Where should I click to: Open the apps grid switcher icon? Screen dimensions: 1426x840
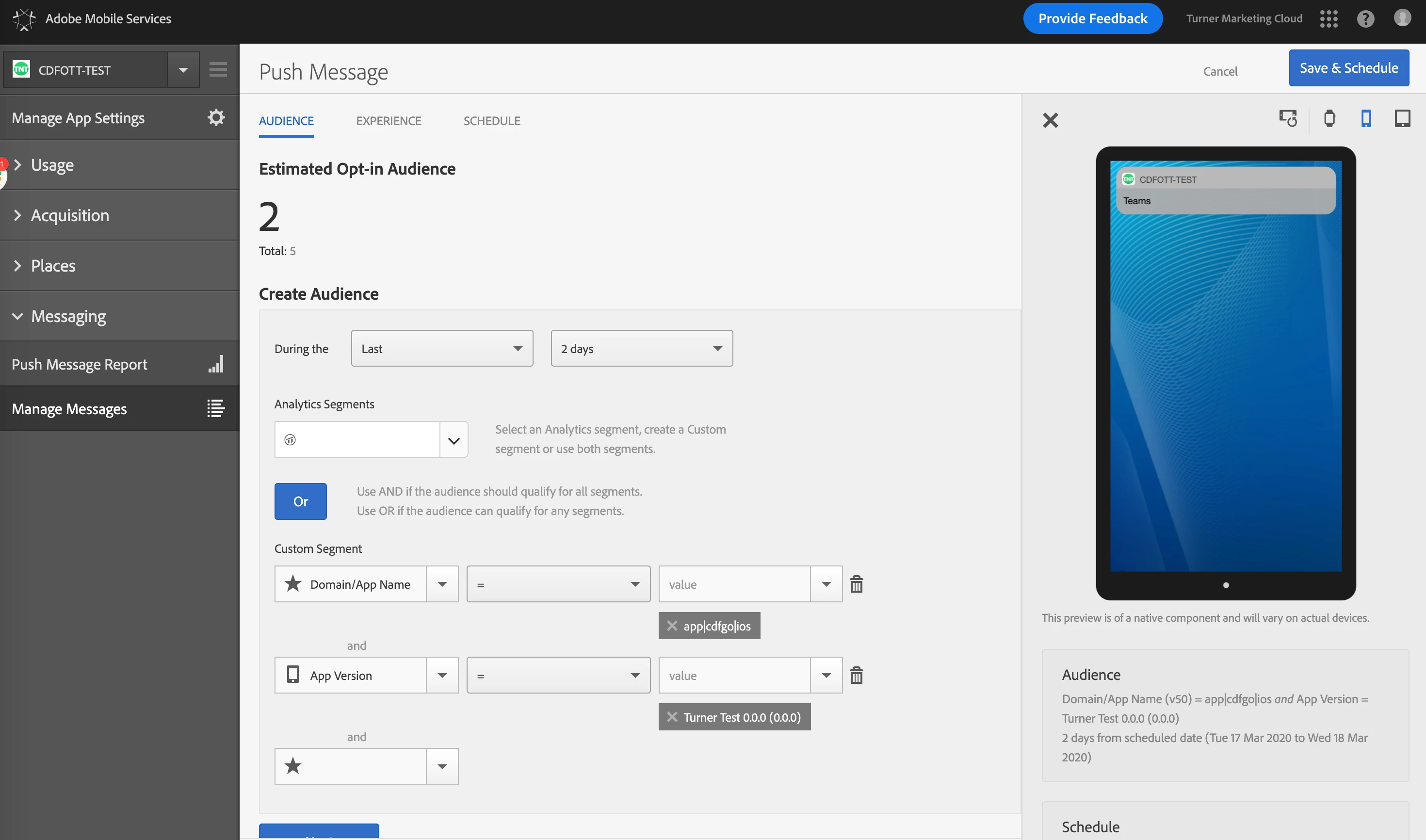[x=1328, y=19]
